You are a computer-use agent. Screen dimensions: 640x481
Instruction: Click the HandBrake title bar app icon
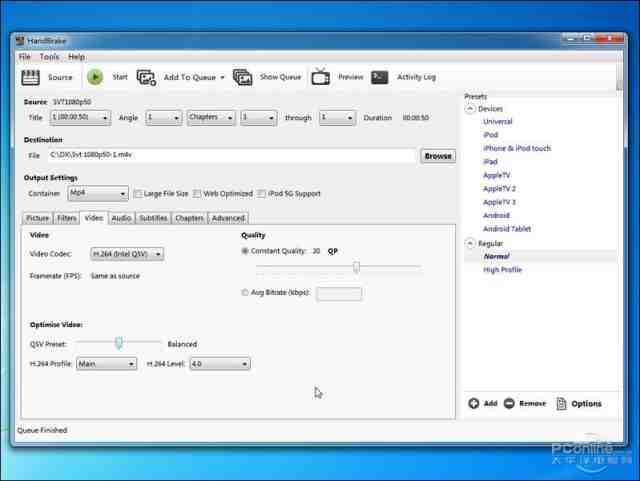coord(20,41)
